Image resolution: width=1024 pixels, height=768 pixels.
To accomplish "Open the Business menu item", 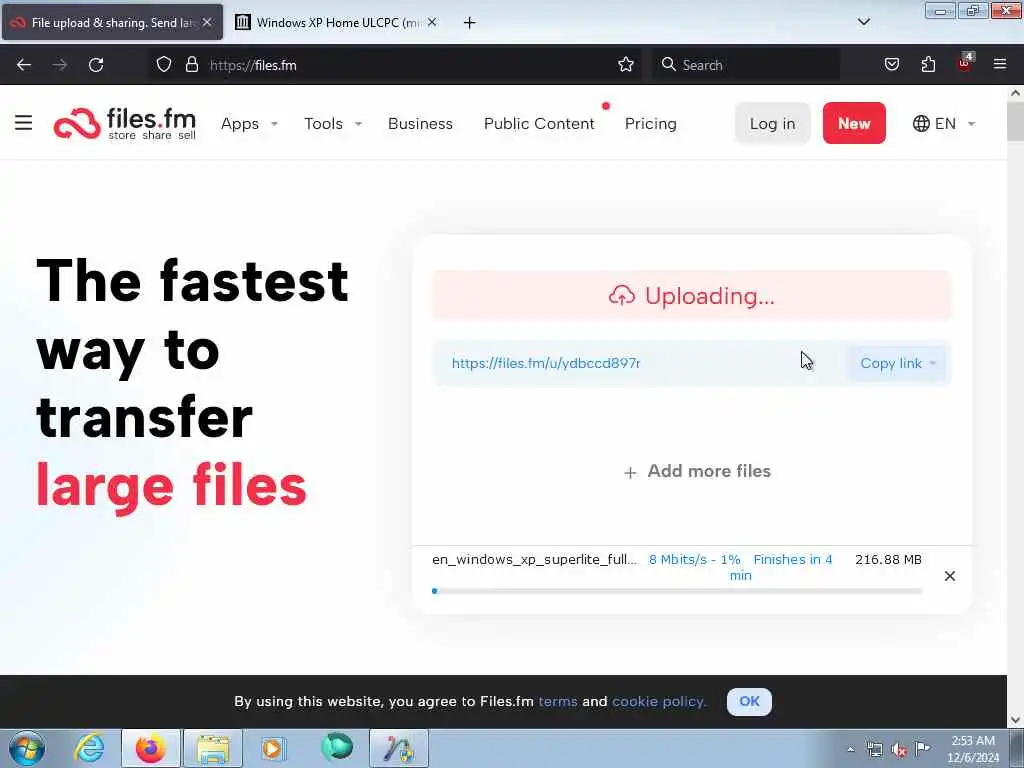I will (x=420, y=123).
